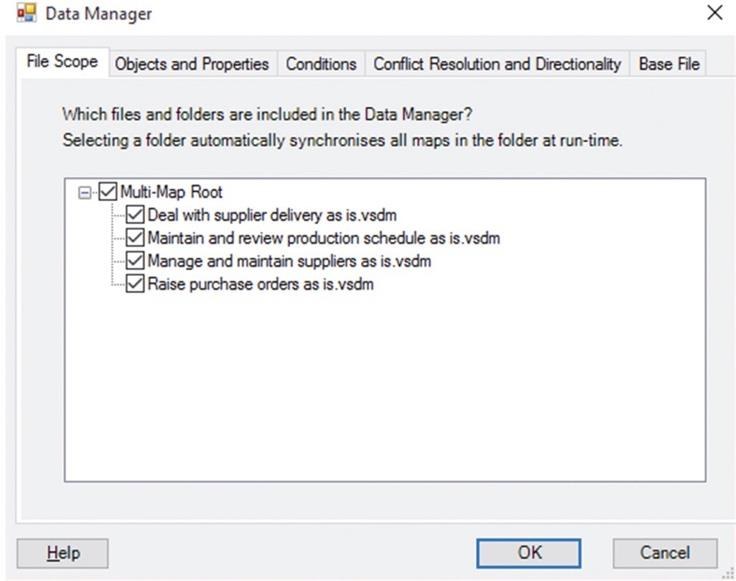Image resolution: width=736 pixels, height=581 pixels.
Task: Toggle Manage and maintain suppliers checkbox
Action: click(135, 260)
